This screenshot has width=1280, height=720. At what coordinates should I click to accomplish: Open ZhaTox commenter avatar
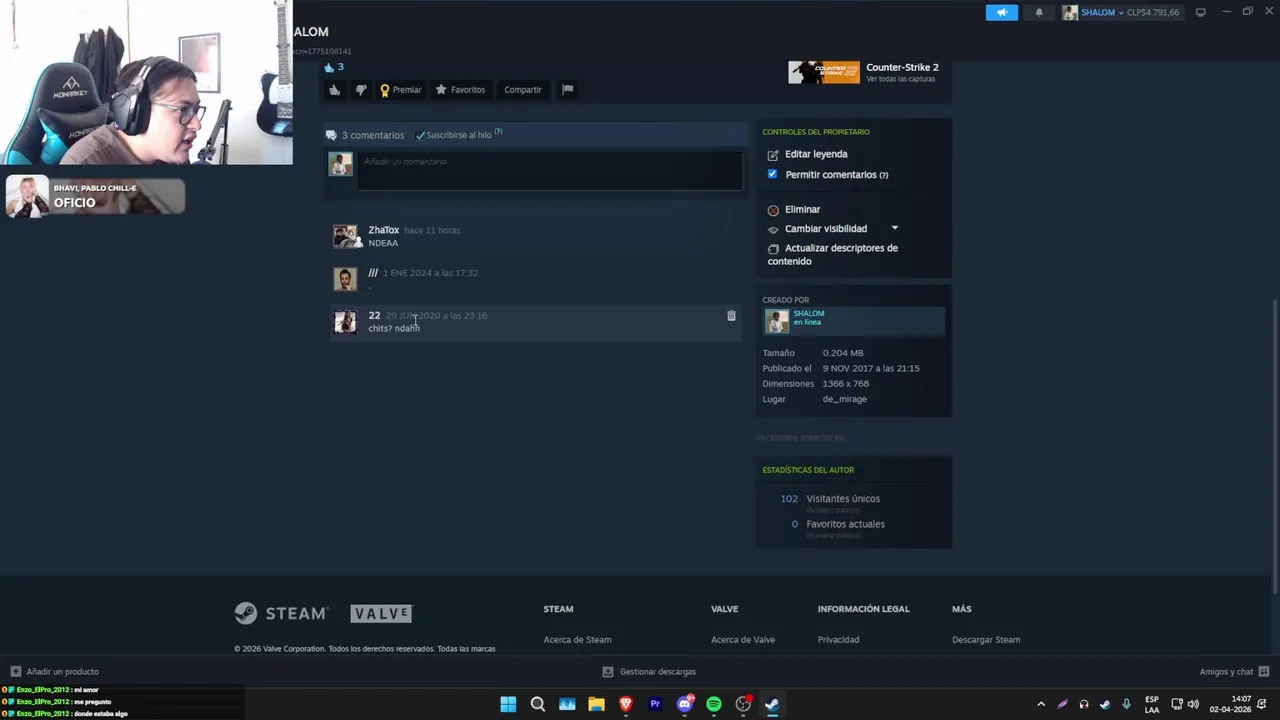tap(345, 236)
